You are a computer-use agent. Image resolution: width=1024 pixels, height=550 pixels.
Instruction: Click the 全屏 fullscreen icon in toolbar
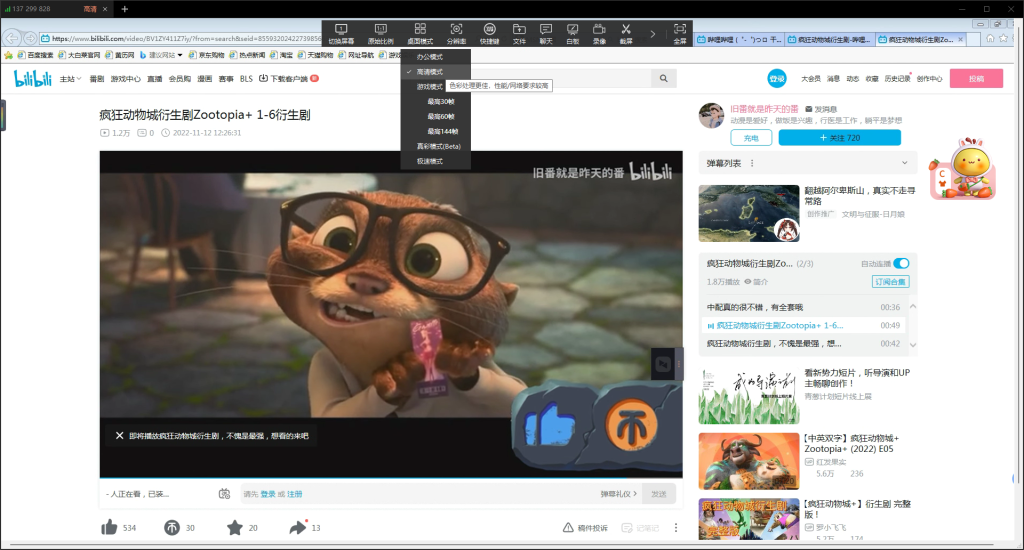coord(680,32)
